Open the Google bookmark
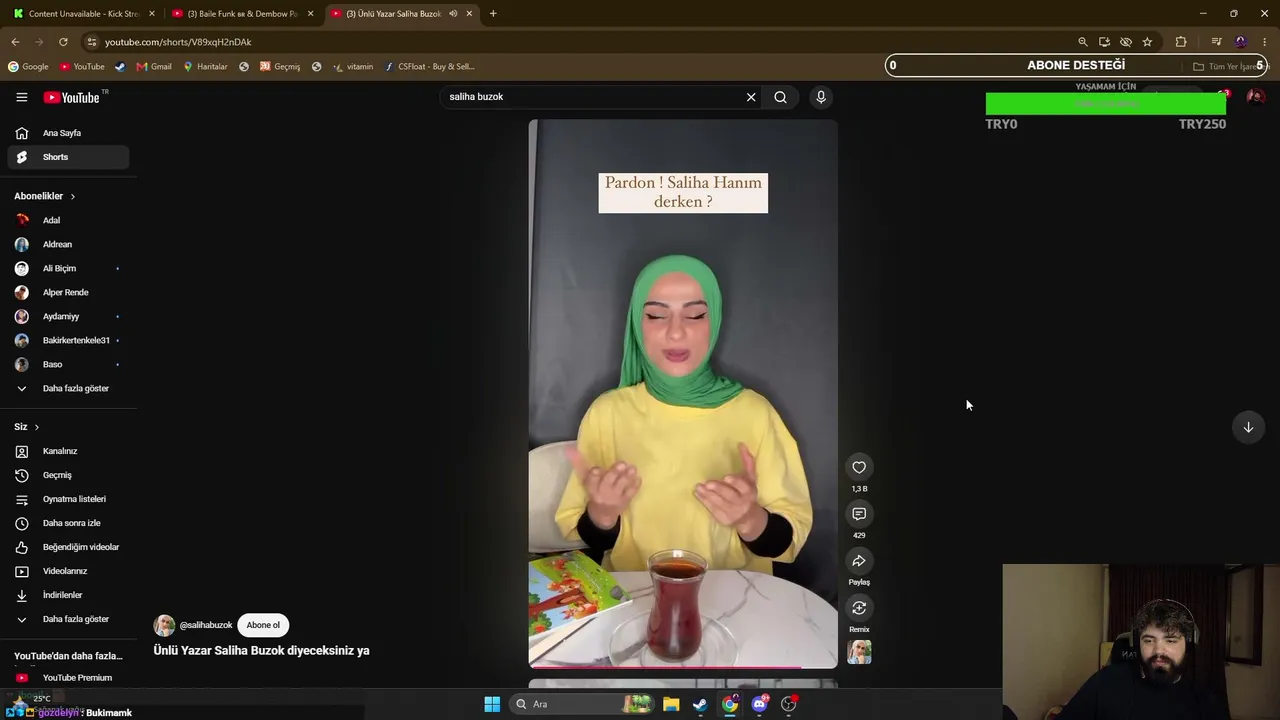Viewport: 1280px width, 720px height. pos(29,67)
